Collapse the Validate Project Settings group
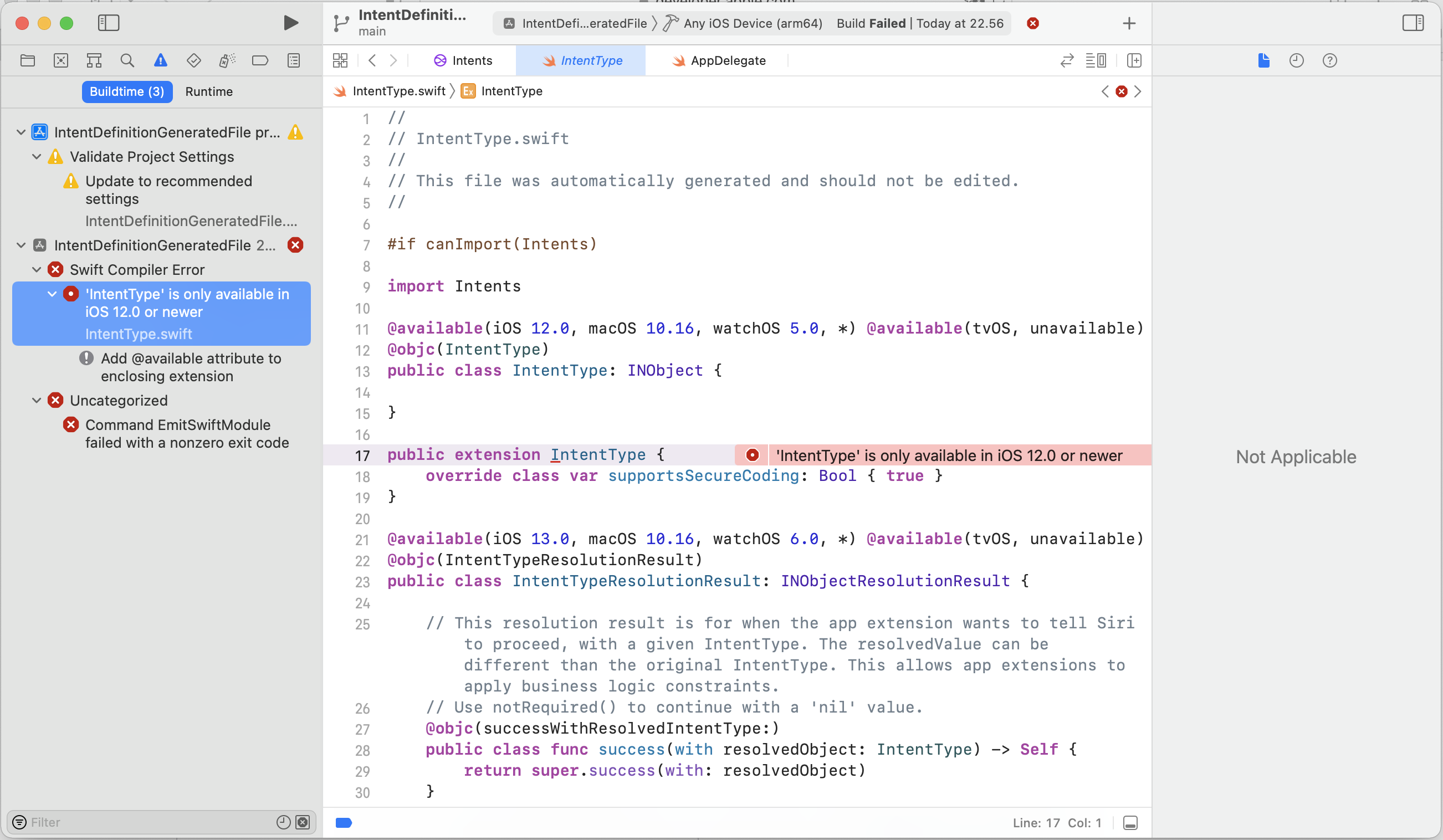 [37, 157]
